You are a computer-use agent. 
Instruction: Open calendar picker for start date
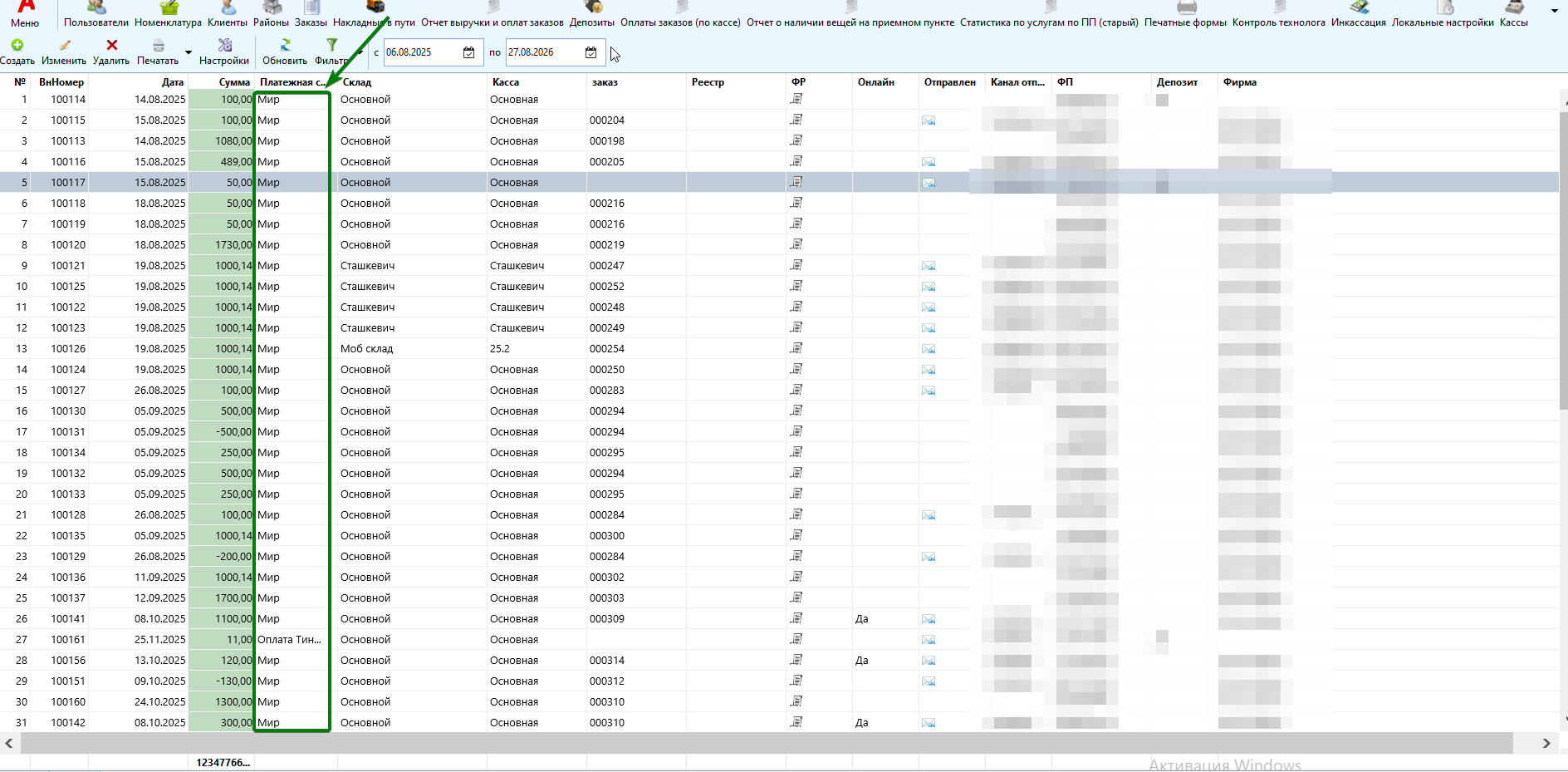(469, 52)
